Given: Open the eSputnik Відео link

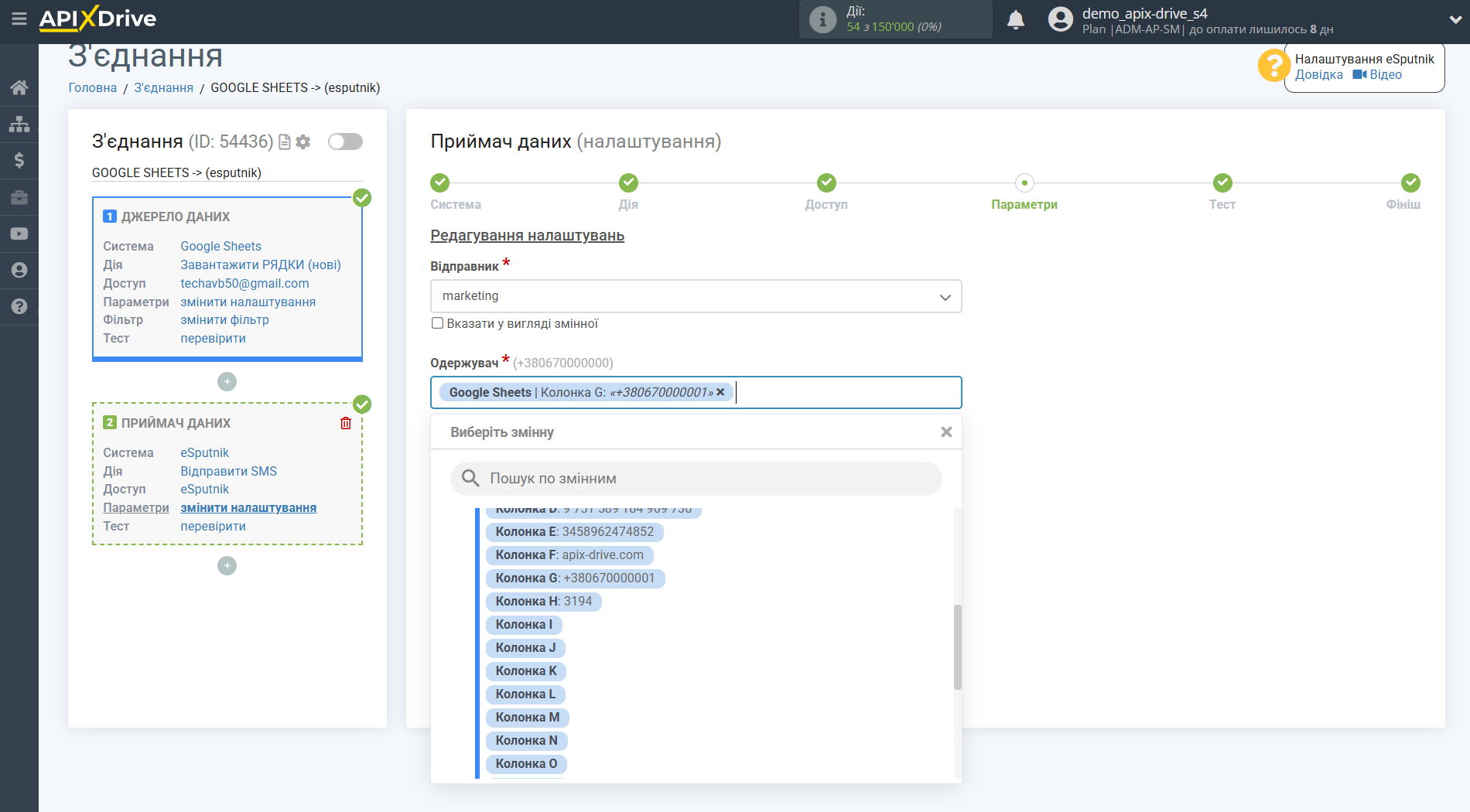Looking at the screenshot, I should pyautogui.click(x=1377, y=75).
